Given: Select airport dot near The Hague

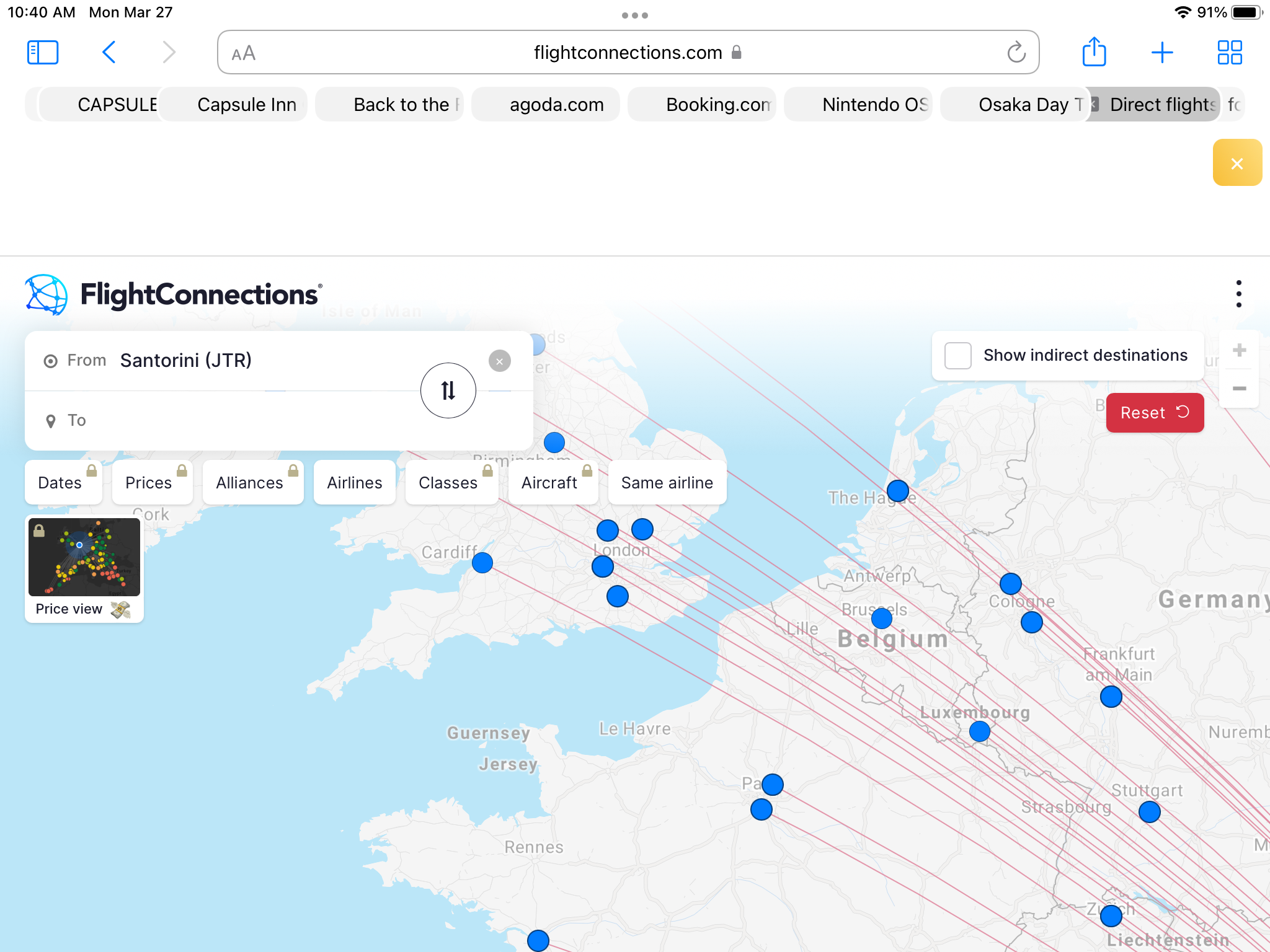Looking at the screenshot, I should 898,491.
